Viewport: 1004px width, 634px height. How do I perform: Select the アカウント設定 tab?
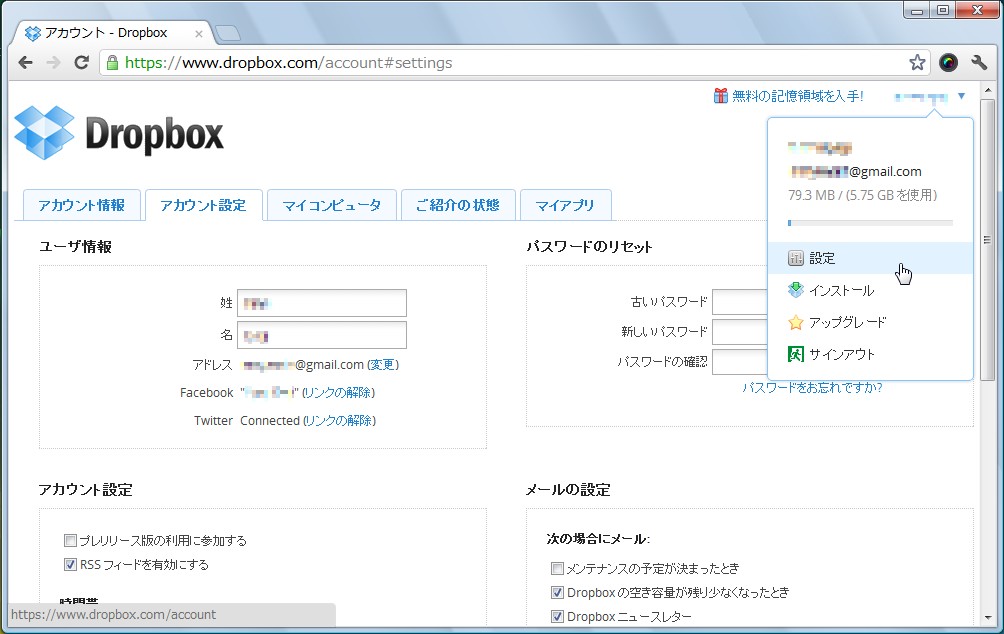(x=204, y=205)
